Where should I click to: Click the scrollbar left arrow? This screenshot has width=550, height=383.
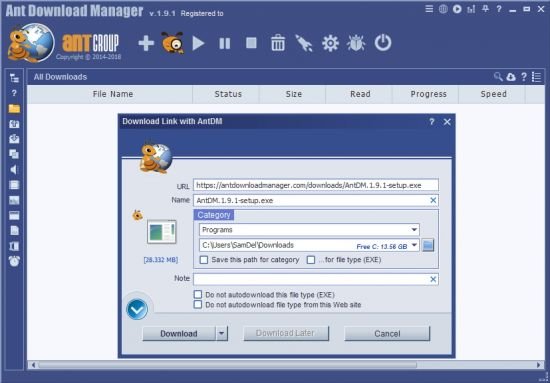[x=33, y=365]
